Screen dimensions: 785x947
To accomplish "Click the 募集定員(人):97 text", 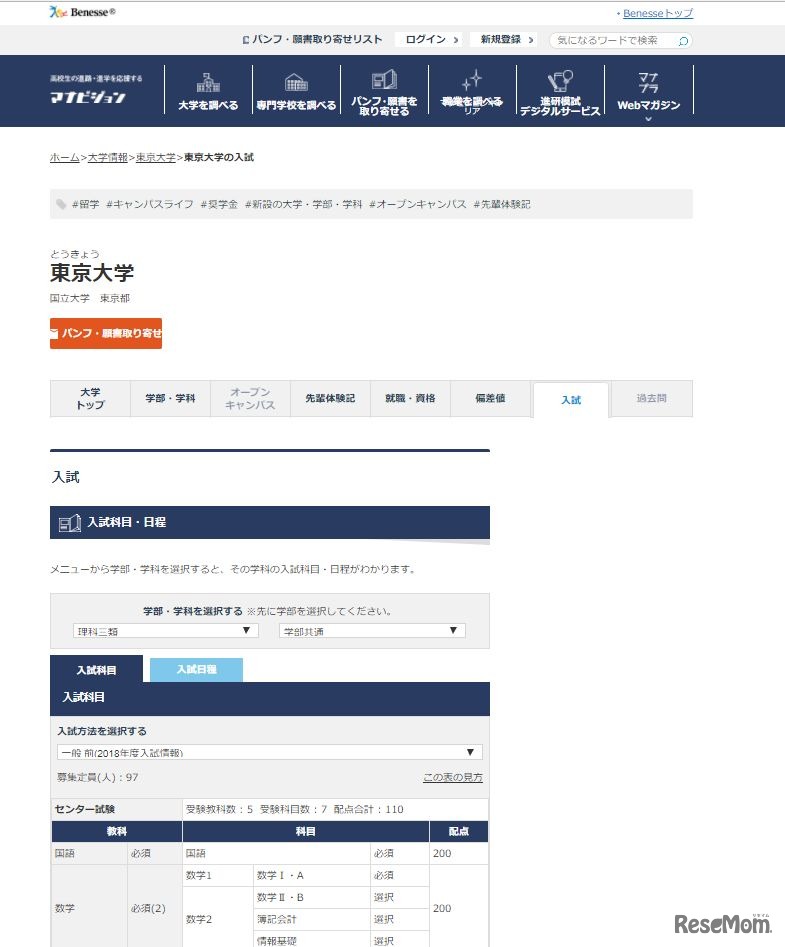I will (98, 777).
